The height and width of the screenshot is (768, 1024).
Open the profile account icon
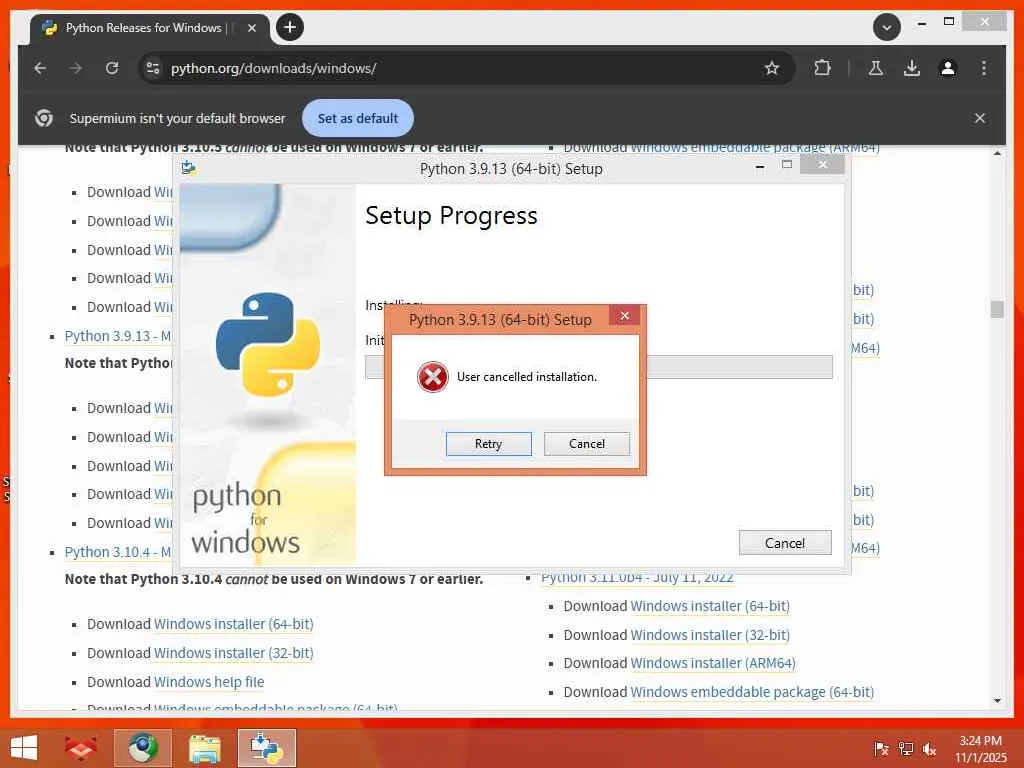click(x=948, y=68)
